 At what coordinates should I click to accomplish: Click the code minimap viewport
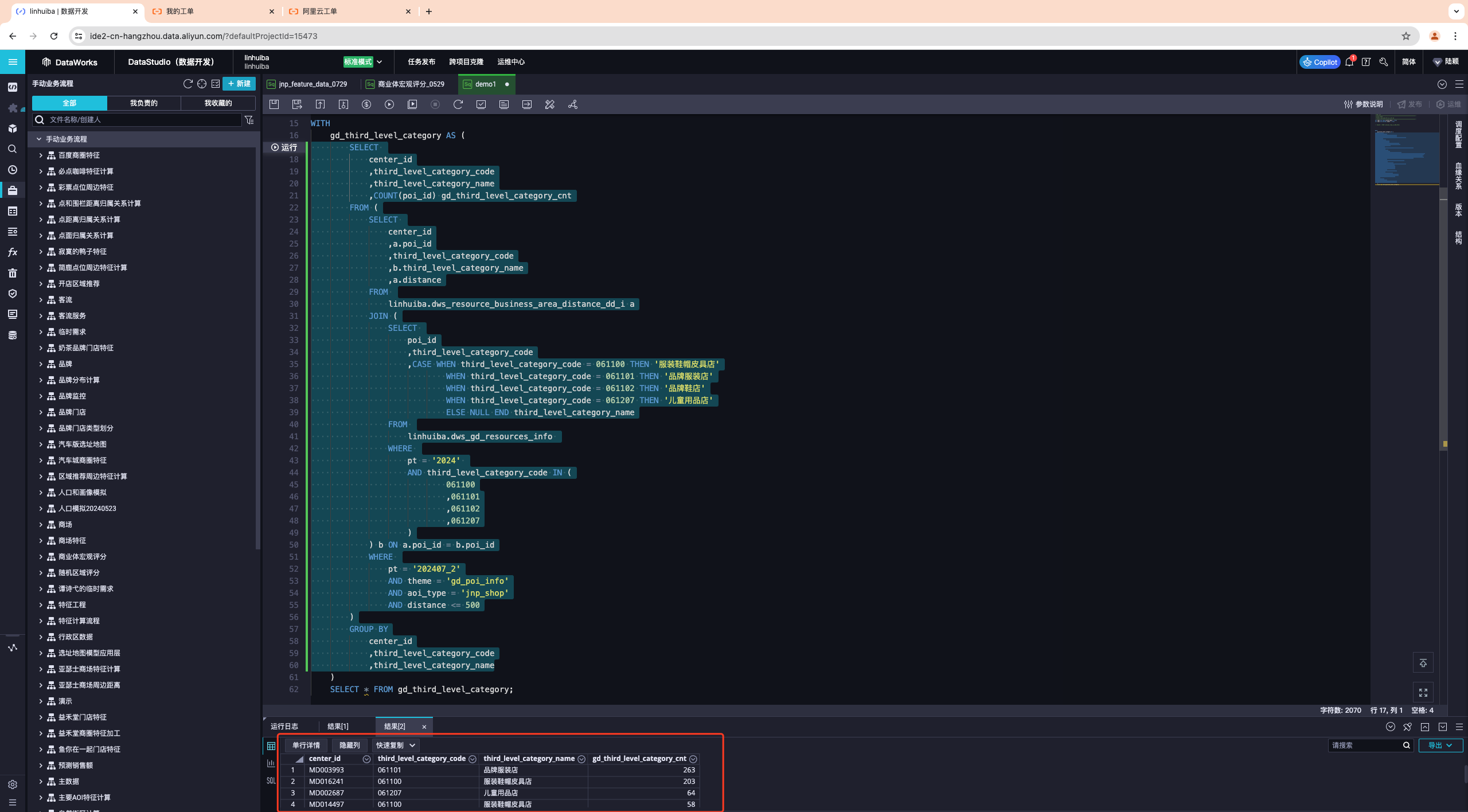tap(1407, 158)
